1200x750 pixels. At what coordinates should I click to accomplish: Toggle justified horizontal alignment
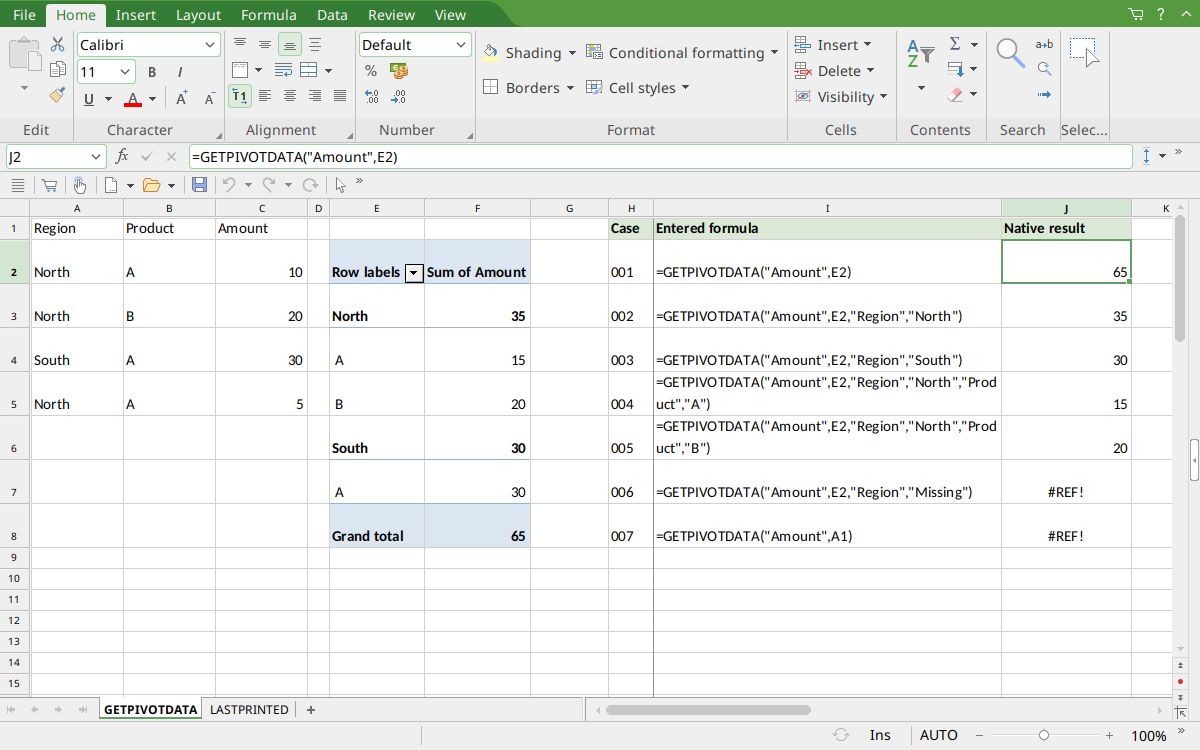click(x=340, y=97)
